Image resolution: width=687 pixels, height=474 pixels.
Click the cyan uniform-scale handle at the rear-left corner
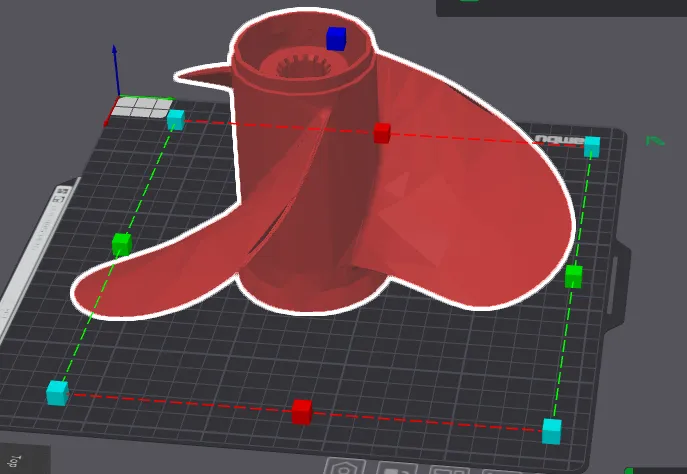click(176, 120)
